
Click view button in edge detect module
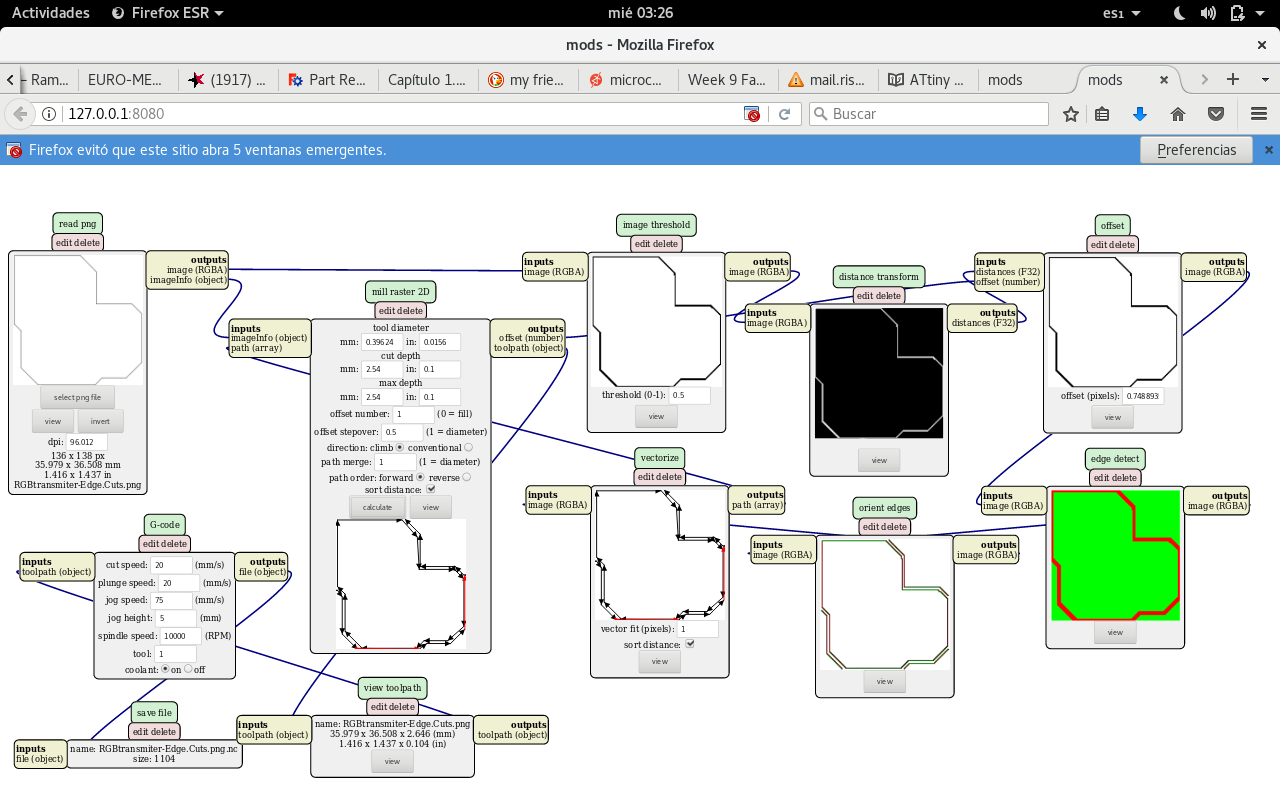point(1115,632)
